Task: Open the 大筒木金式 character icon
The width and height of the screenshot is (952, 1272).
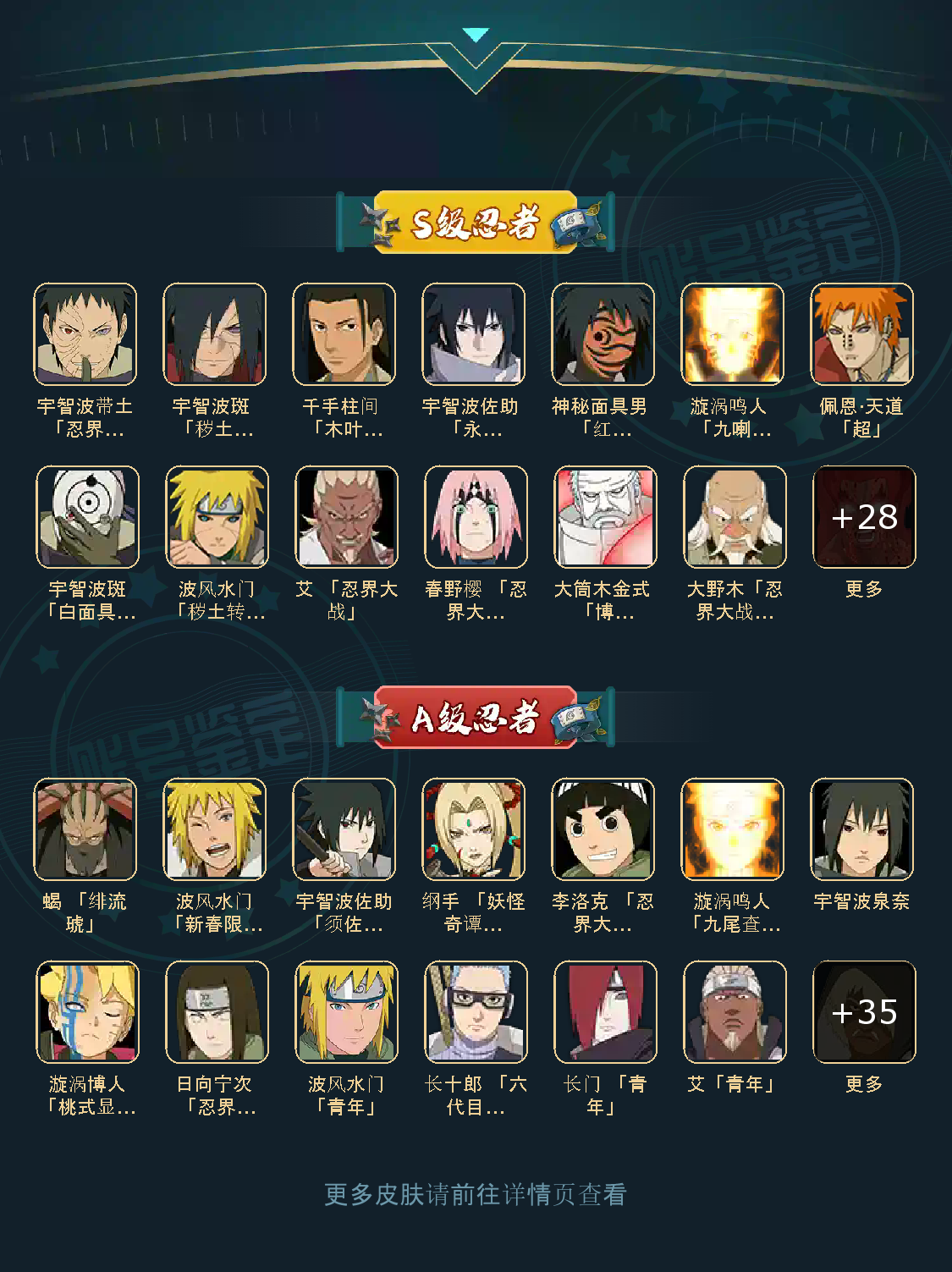Action: coord(605,516)
